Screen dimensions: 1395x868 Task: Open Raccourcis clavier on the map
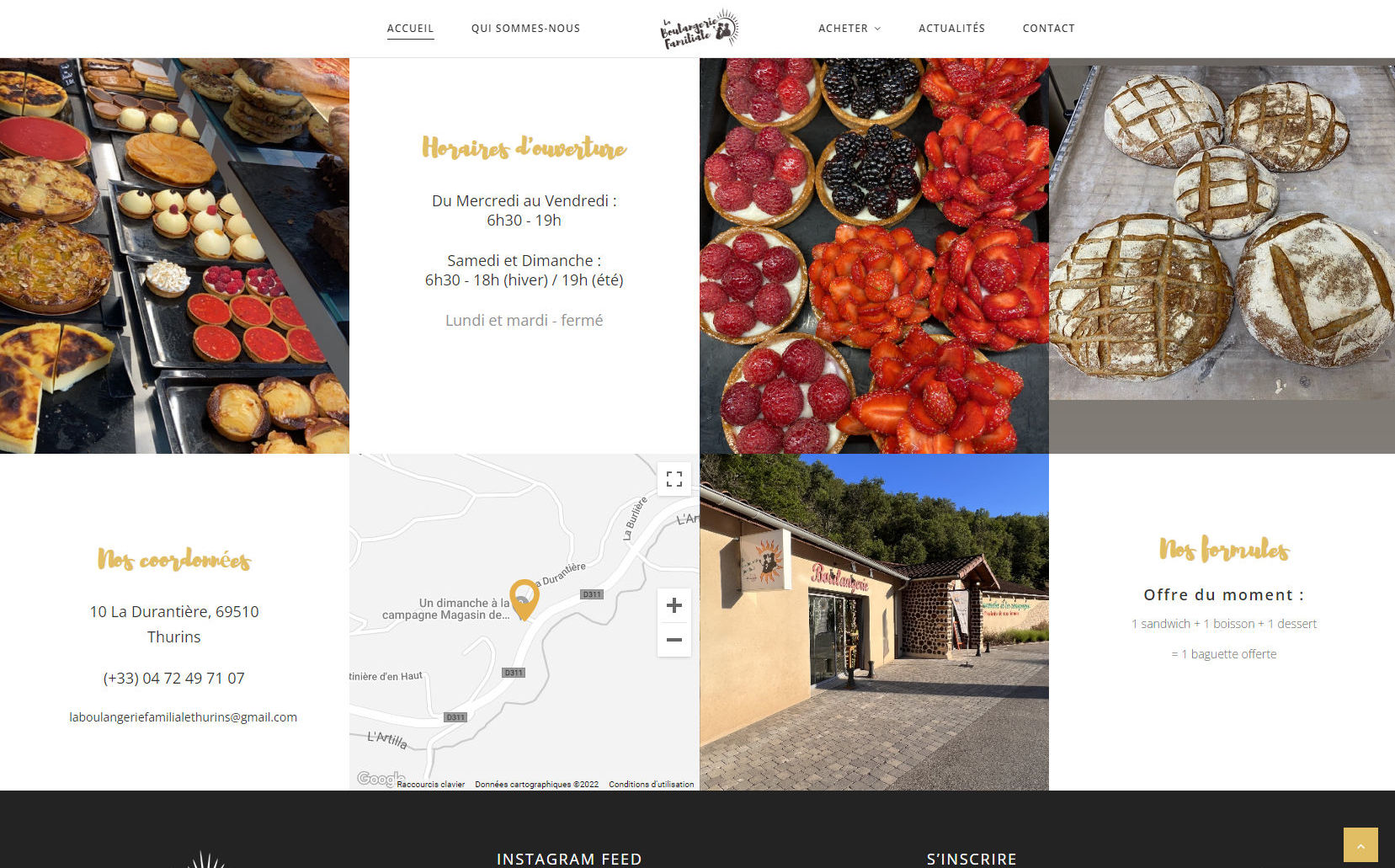(x=431, y=785)
